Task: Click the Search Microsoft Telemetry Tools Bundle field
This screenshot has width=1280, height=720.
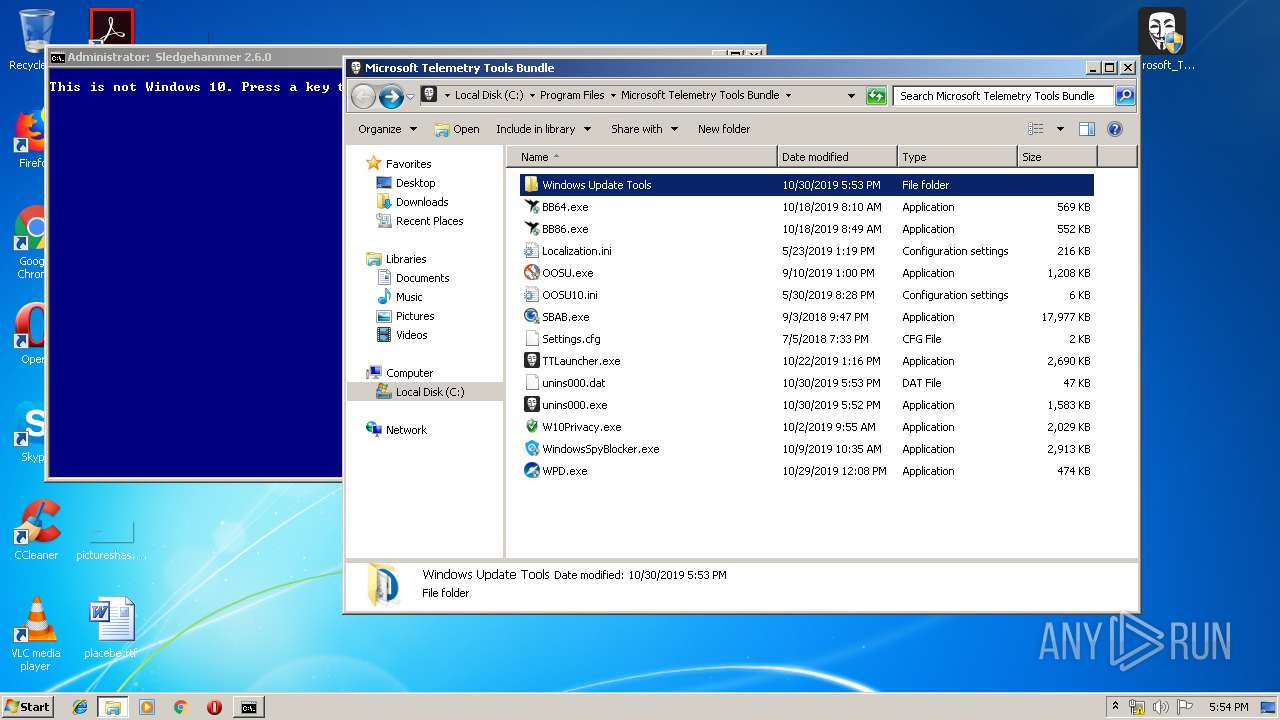Action: pyautogui.click(x=1003, y=96)
